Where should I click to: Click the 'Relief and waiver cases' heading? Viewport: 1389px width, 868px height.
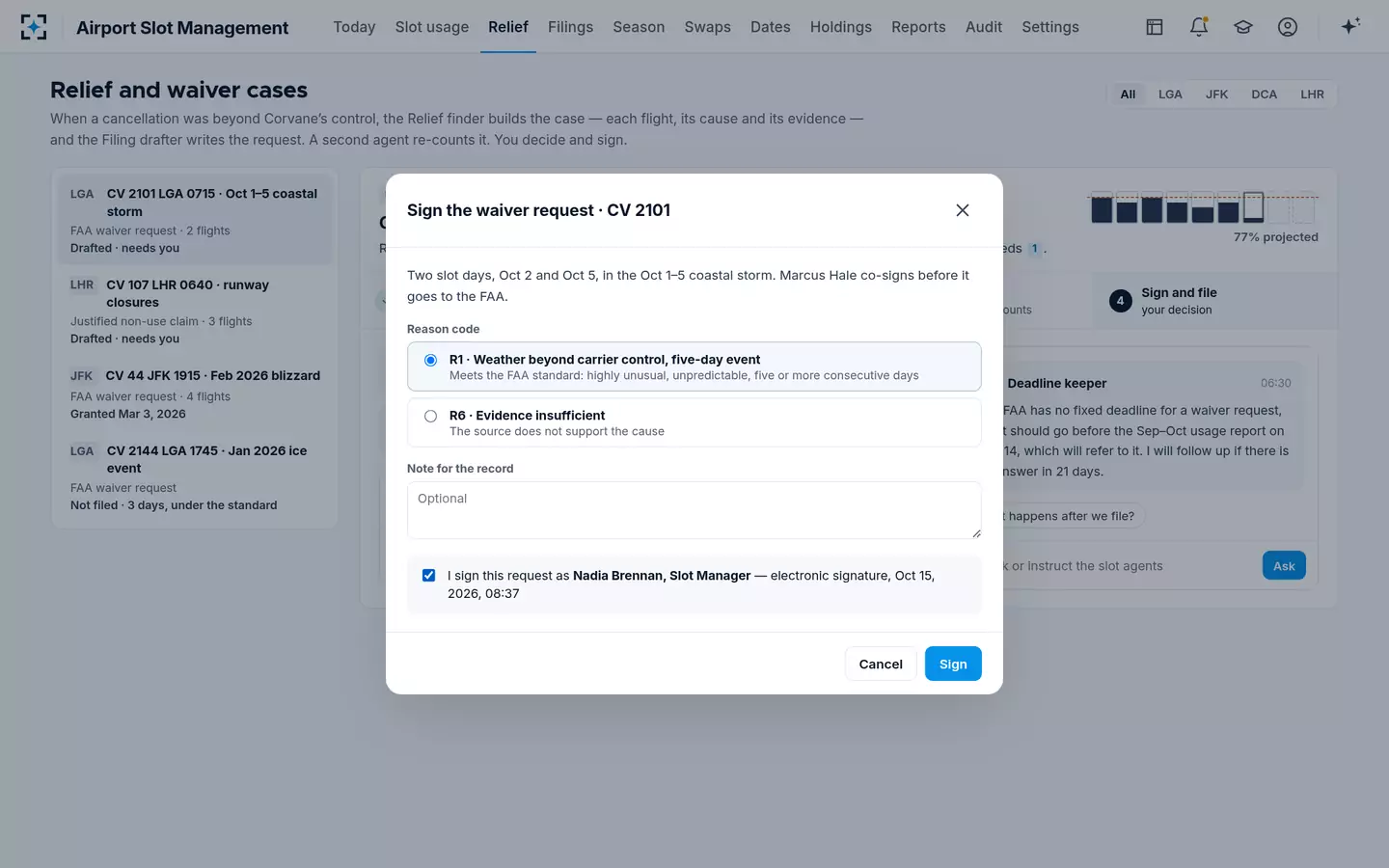coord(178,90)
